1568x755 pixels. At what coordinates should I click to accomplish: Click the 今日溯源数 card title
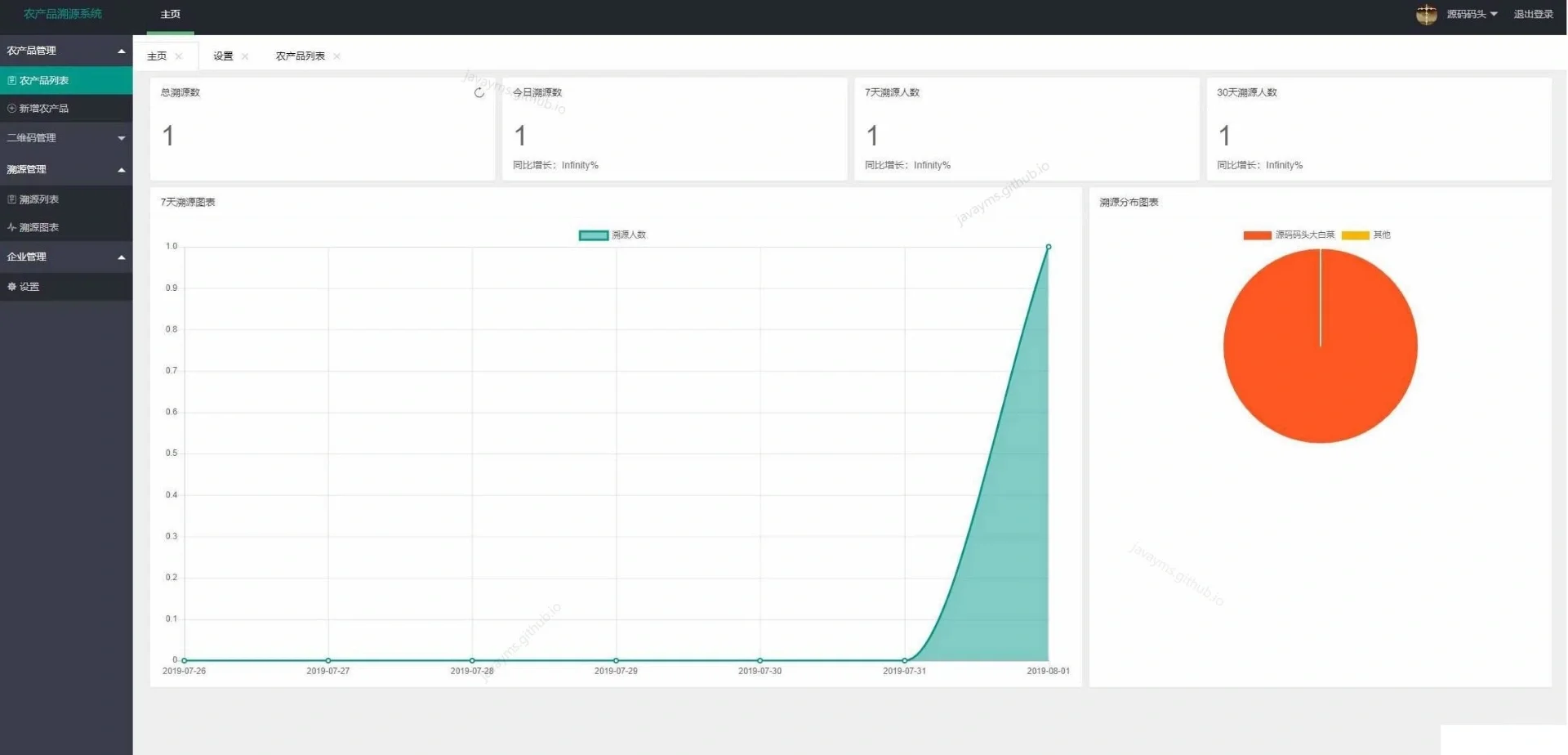pyautogui.click(x=537, y=92)
